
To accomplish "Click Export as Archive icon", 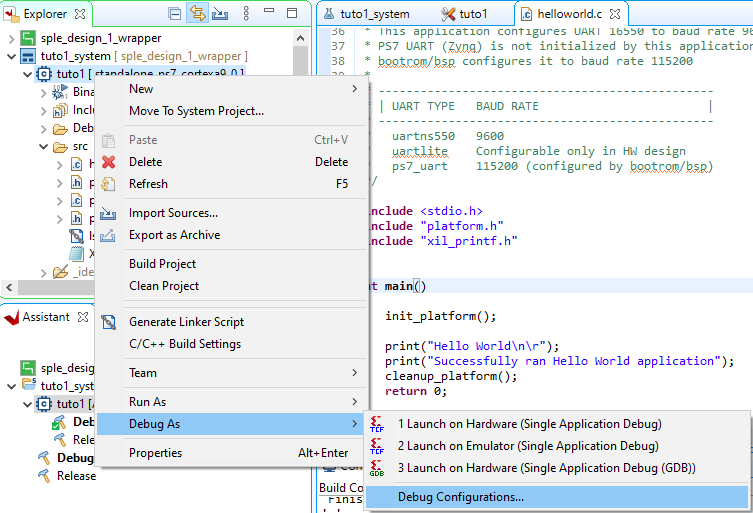I will 108,235.
